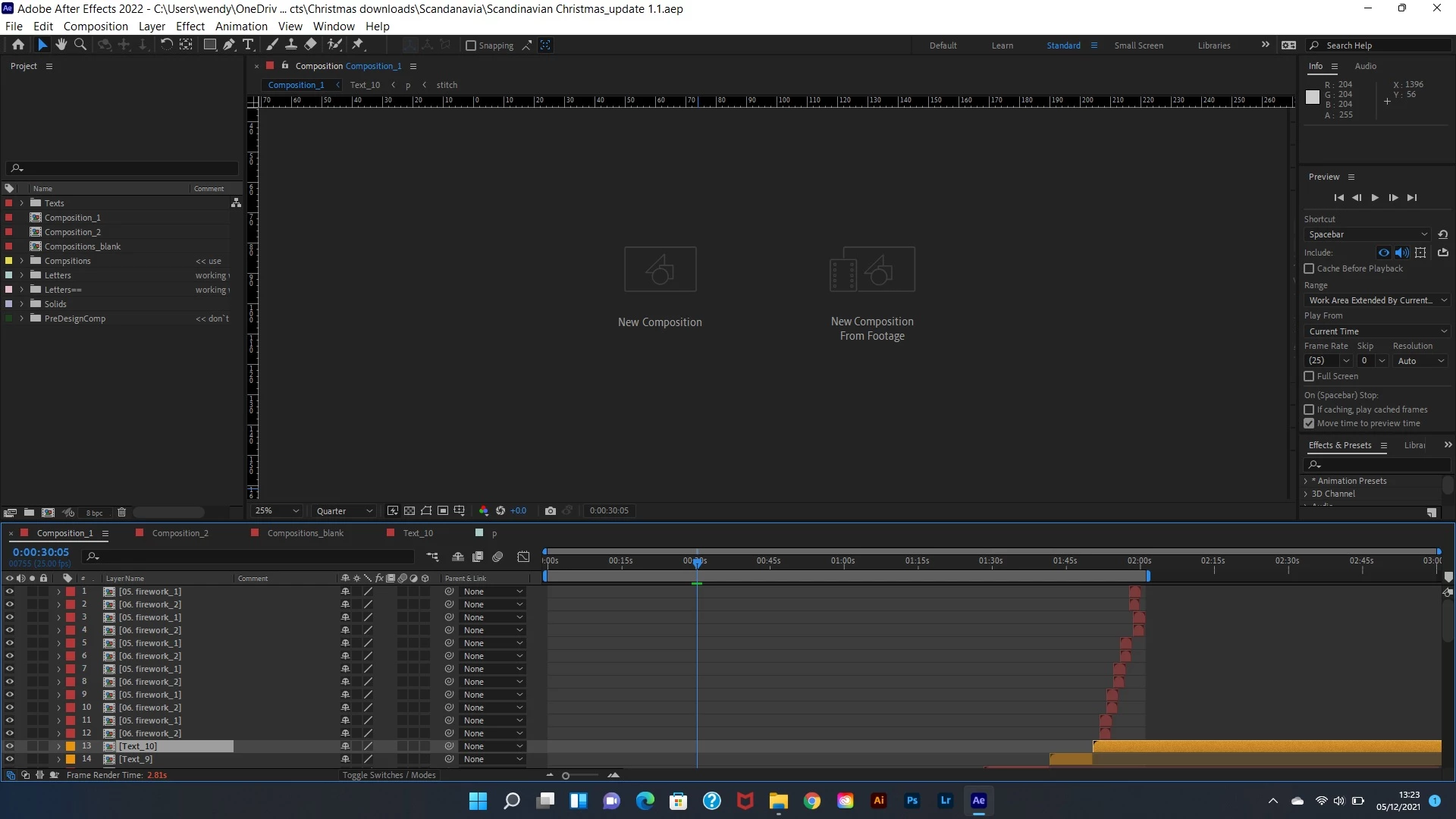Delete selected project item with trash icon
The width and height of the screenshot is (1456, 819).
tap(121, 513)
